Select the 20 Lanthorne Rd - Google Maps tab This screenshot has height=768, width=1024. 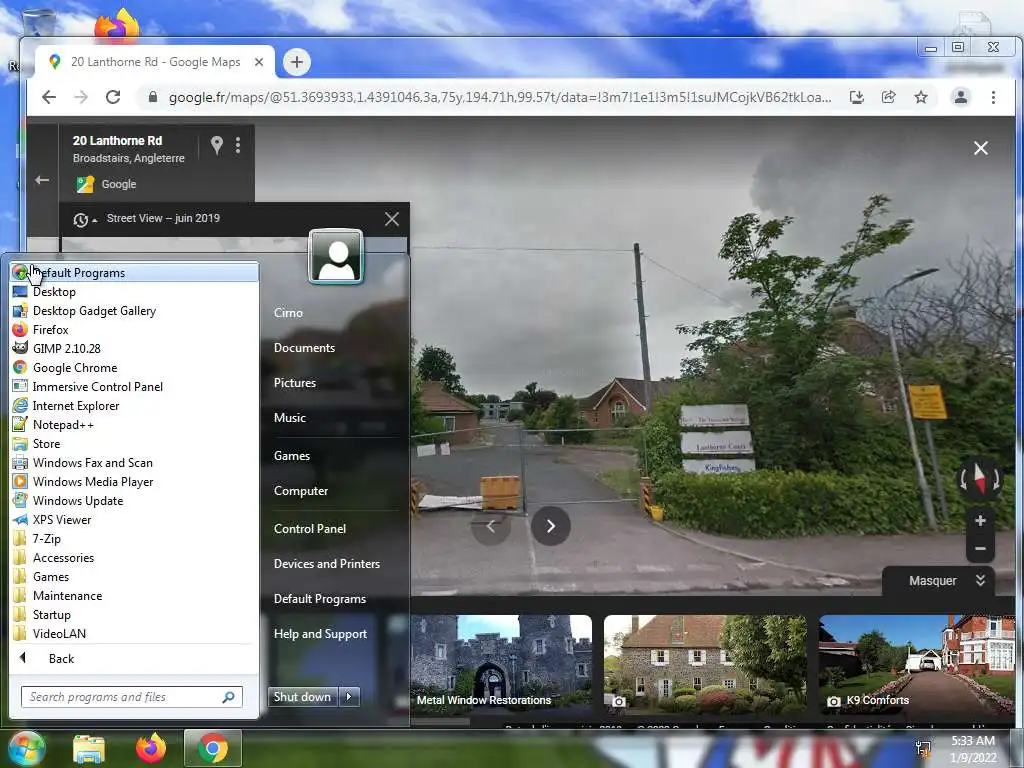coord(155,62)
